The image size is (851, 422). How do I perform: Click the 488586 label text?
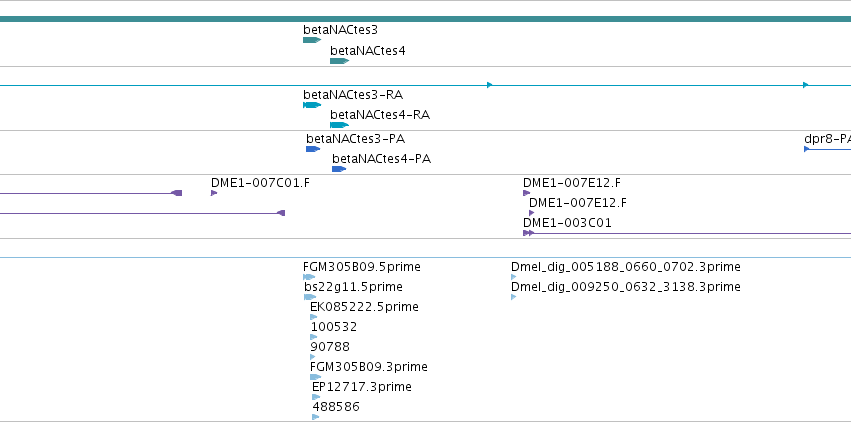[x=335, y=406]
